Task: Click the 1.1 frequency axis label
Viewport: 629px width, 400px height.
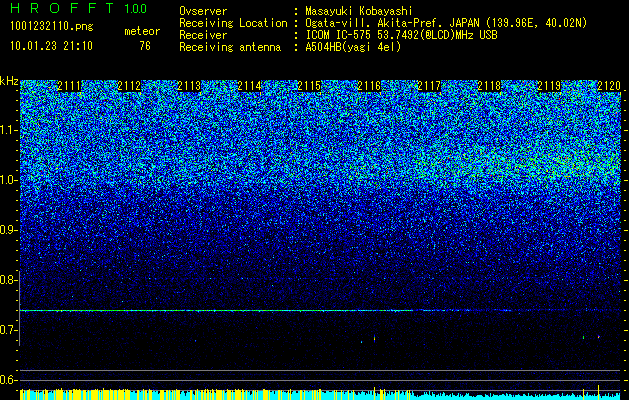Action: pyautogui.click(x=8, y=130)
